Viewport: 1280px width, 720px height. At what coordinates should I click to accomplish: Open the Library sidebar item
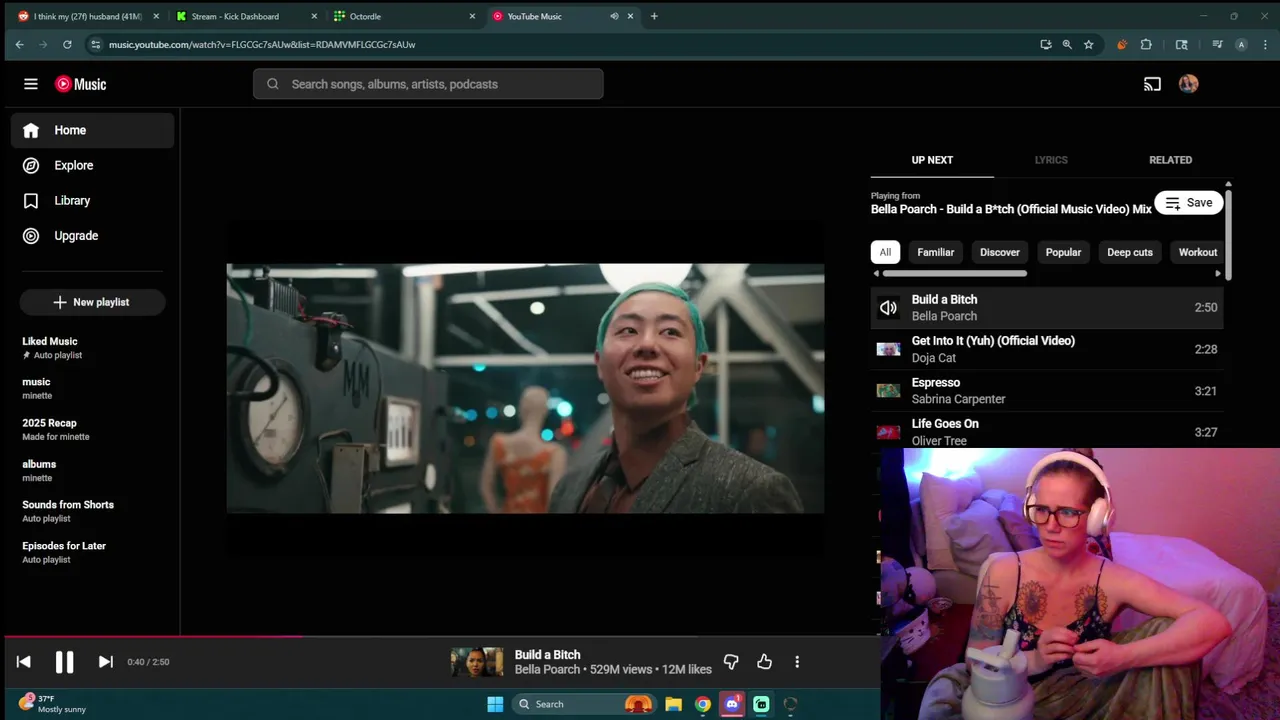pos(93,200)
